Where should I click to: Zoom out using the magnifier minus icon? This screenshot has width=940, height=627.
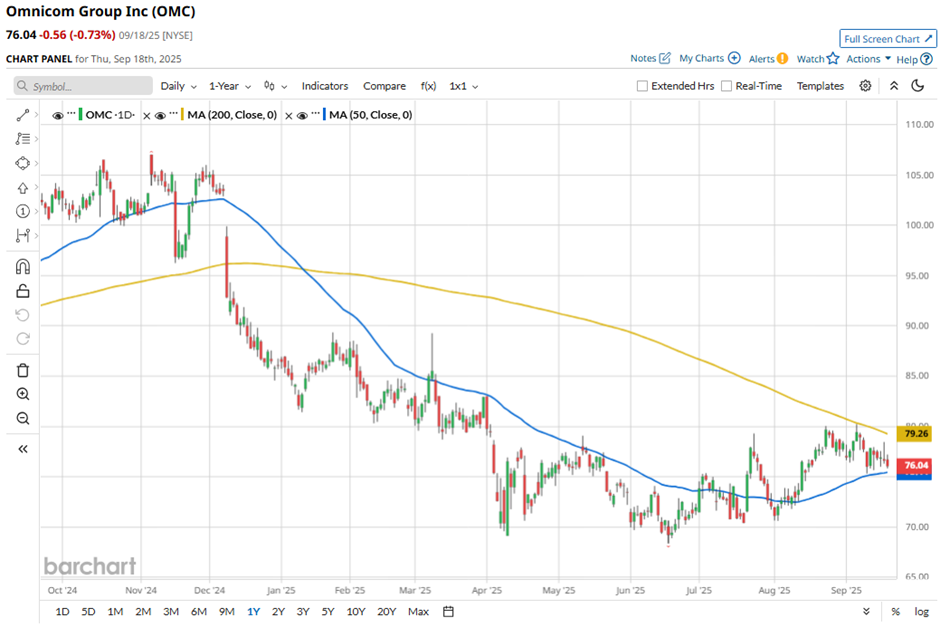point(22,419)
